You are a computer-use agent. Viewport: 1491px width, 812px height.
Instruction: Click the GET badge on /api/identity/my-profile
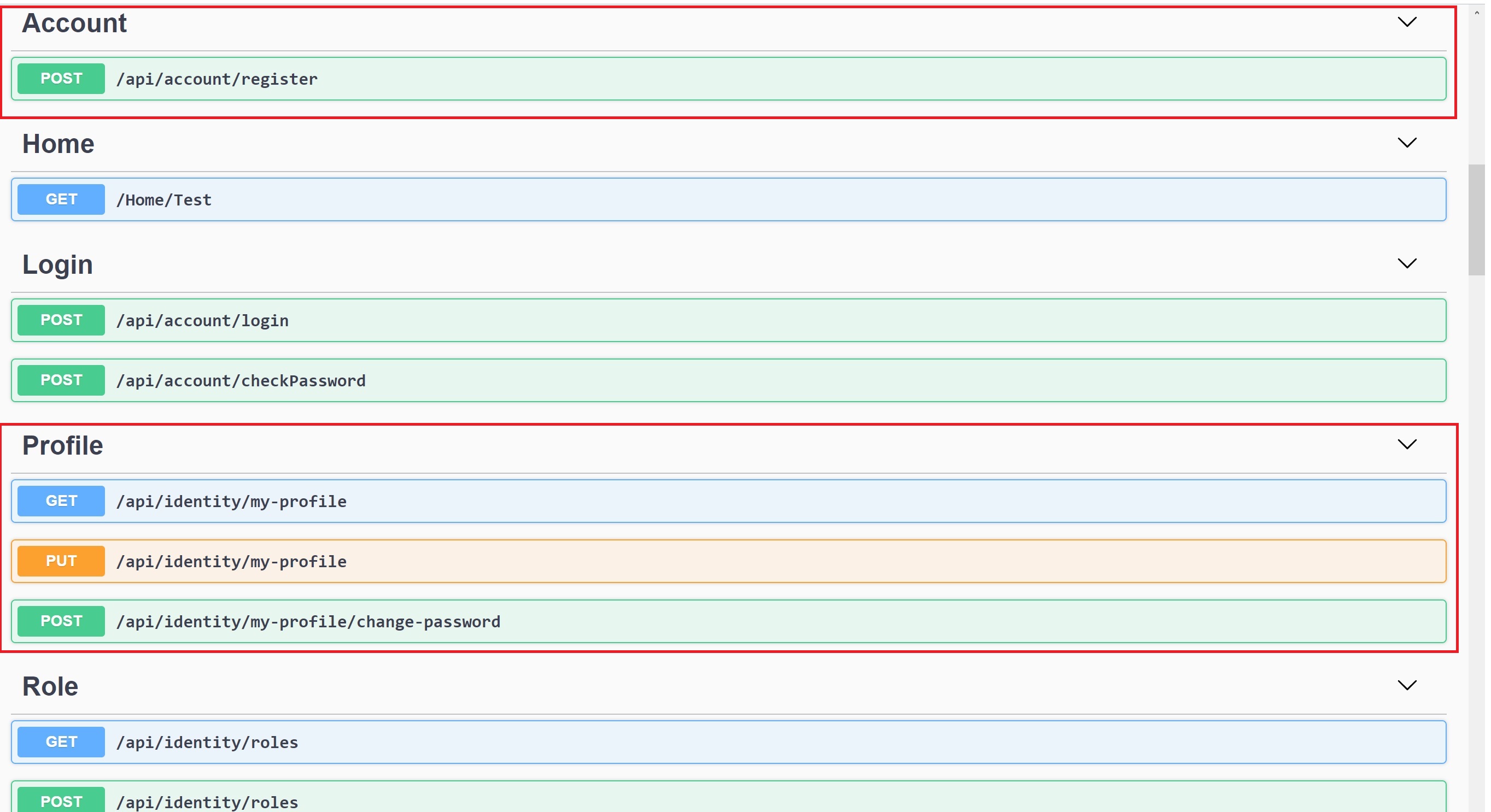[60, 501]
